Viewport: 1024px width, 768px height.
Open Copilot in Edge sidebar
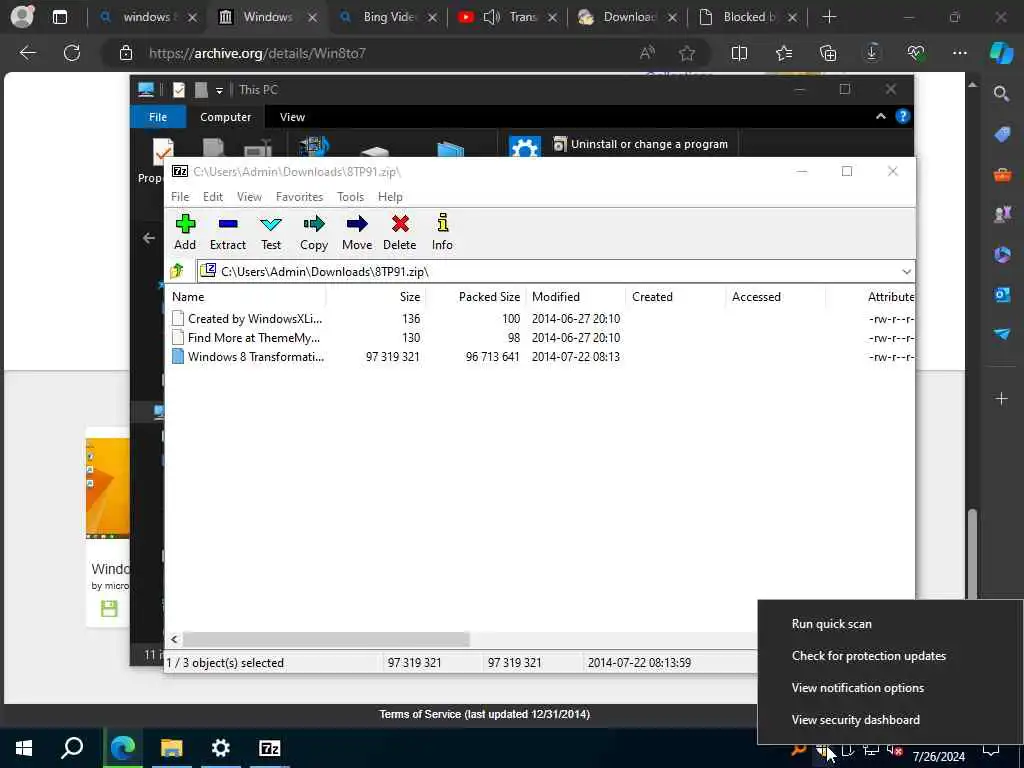click(x=1001, y=53)
